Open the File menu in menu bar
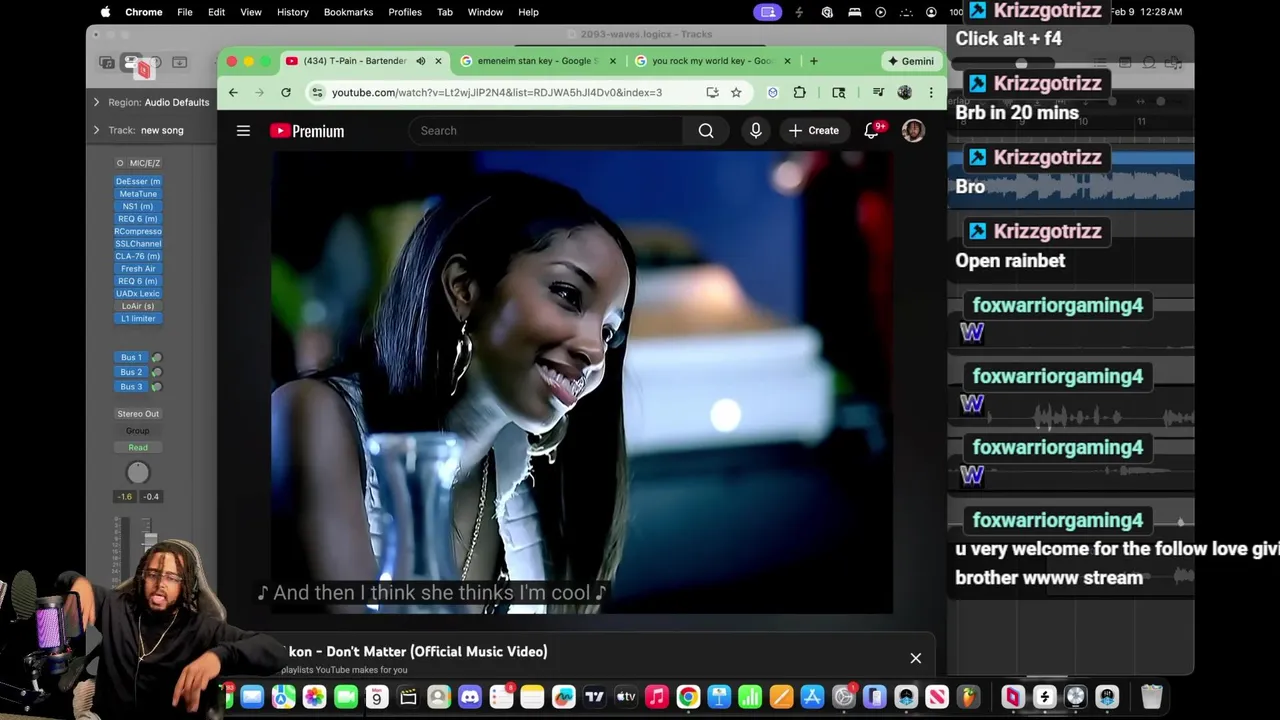Image resolution: width=1280 pixels, height=720 pixels. 185,12
